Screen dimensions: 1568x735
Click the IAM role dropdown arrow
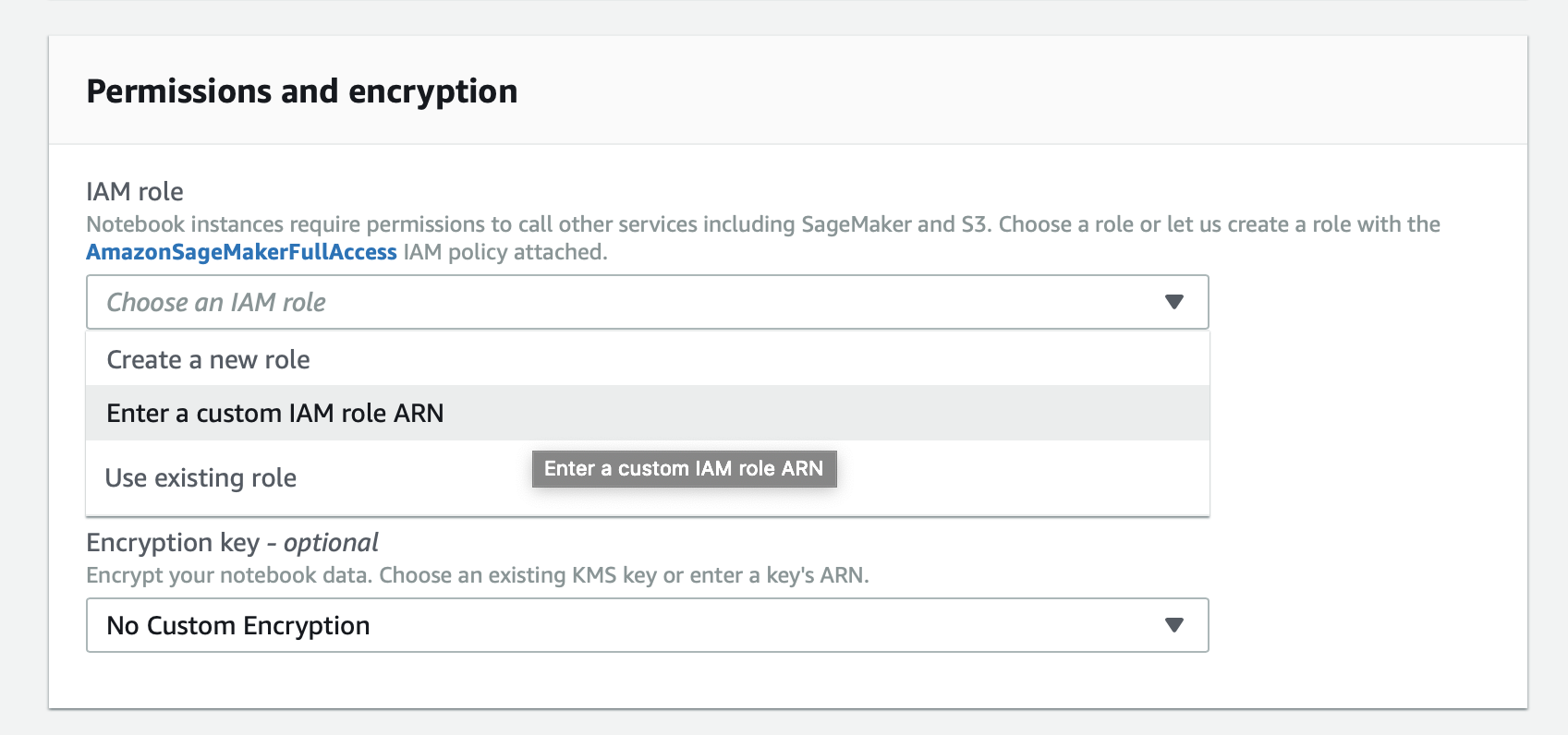[x=1173, y=302]
